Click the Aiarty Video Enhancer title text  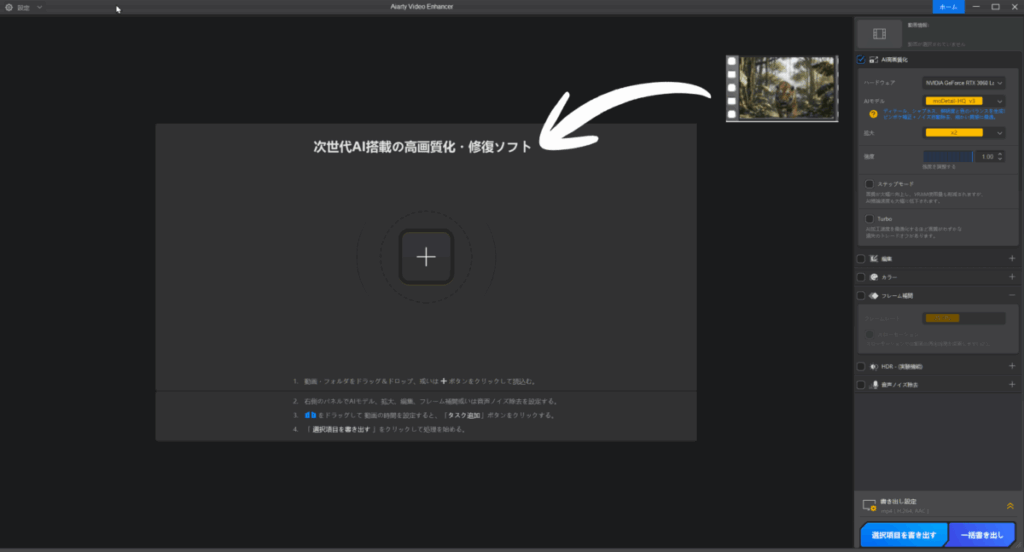click(421, 7)
